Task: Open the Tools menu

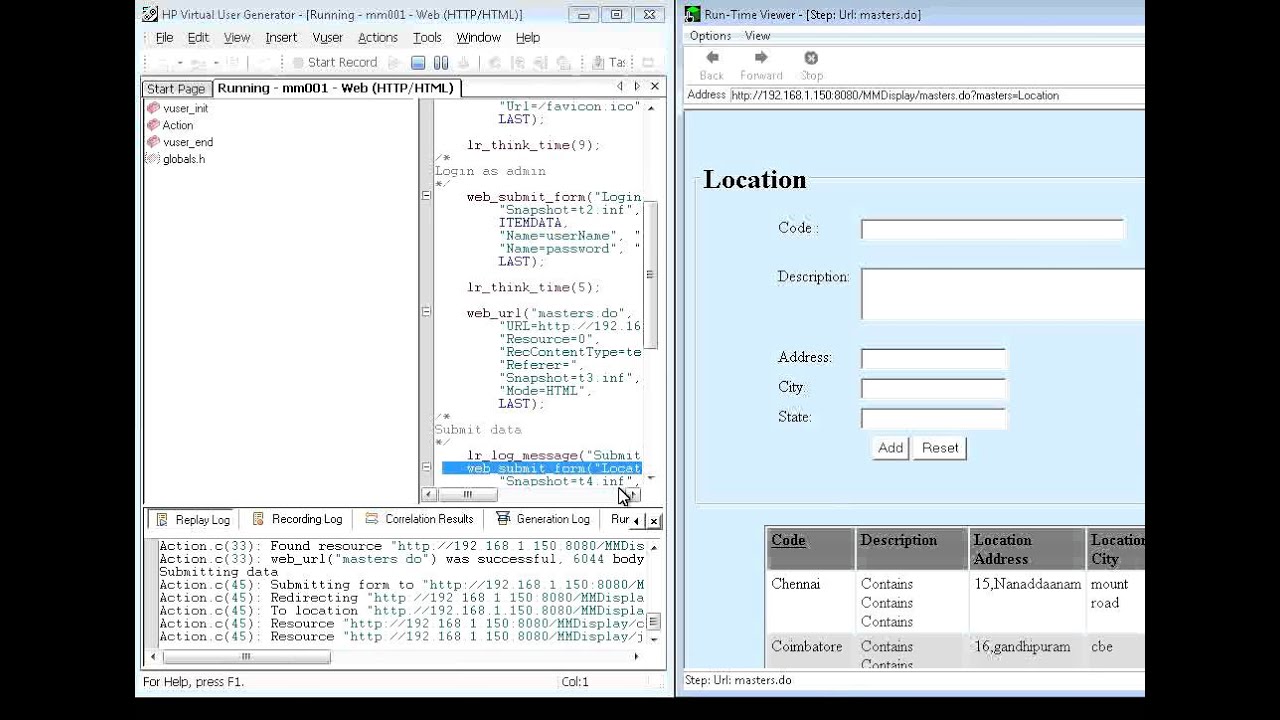Action: pyautogui.click(x=427, y=38)
